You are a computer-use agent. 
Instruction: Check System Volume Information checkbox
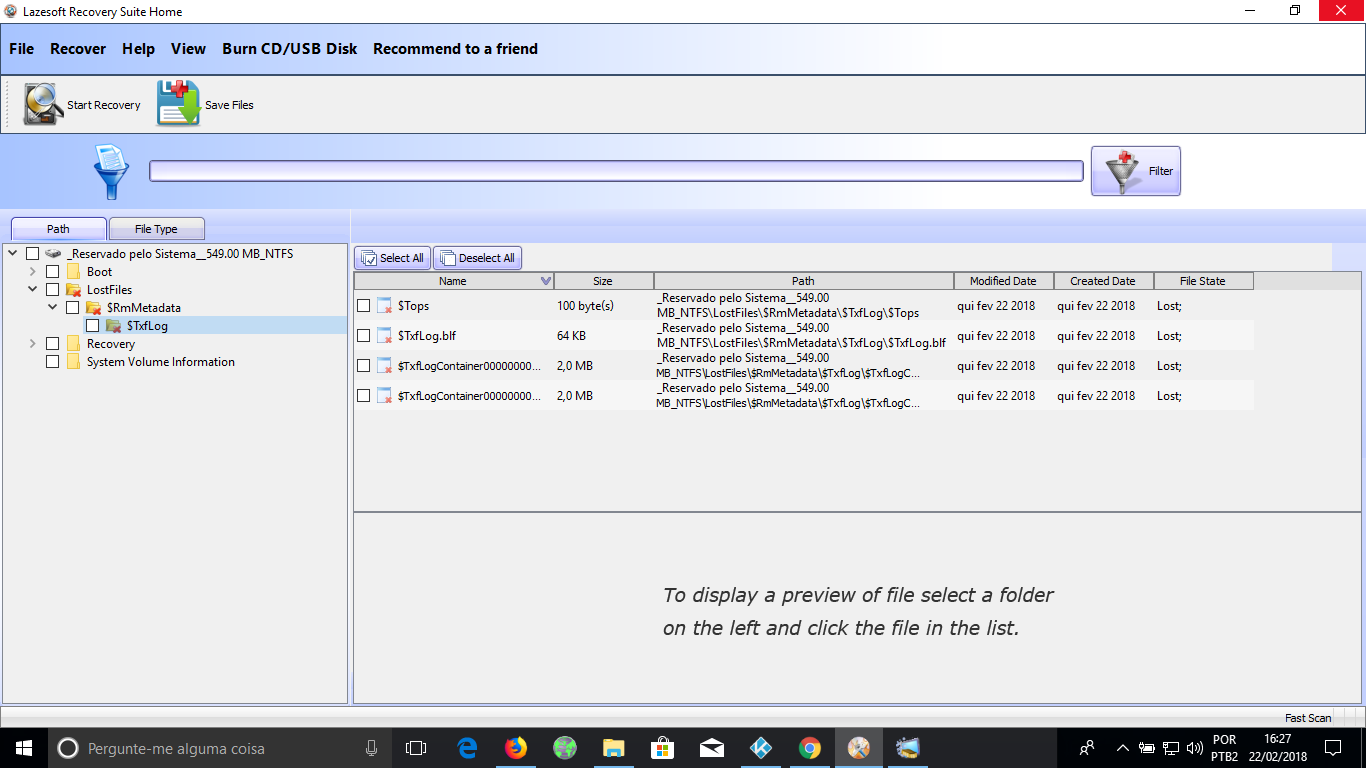click(53, 362)
